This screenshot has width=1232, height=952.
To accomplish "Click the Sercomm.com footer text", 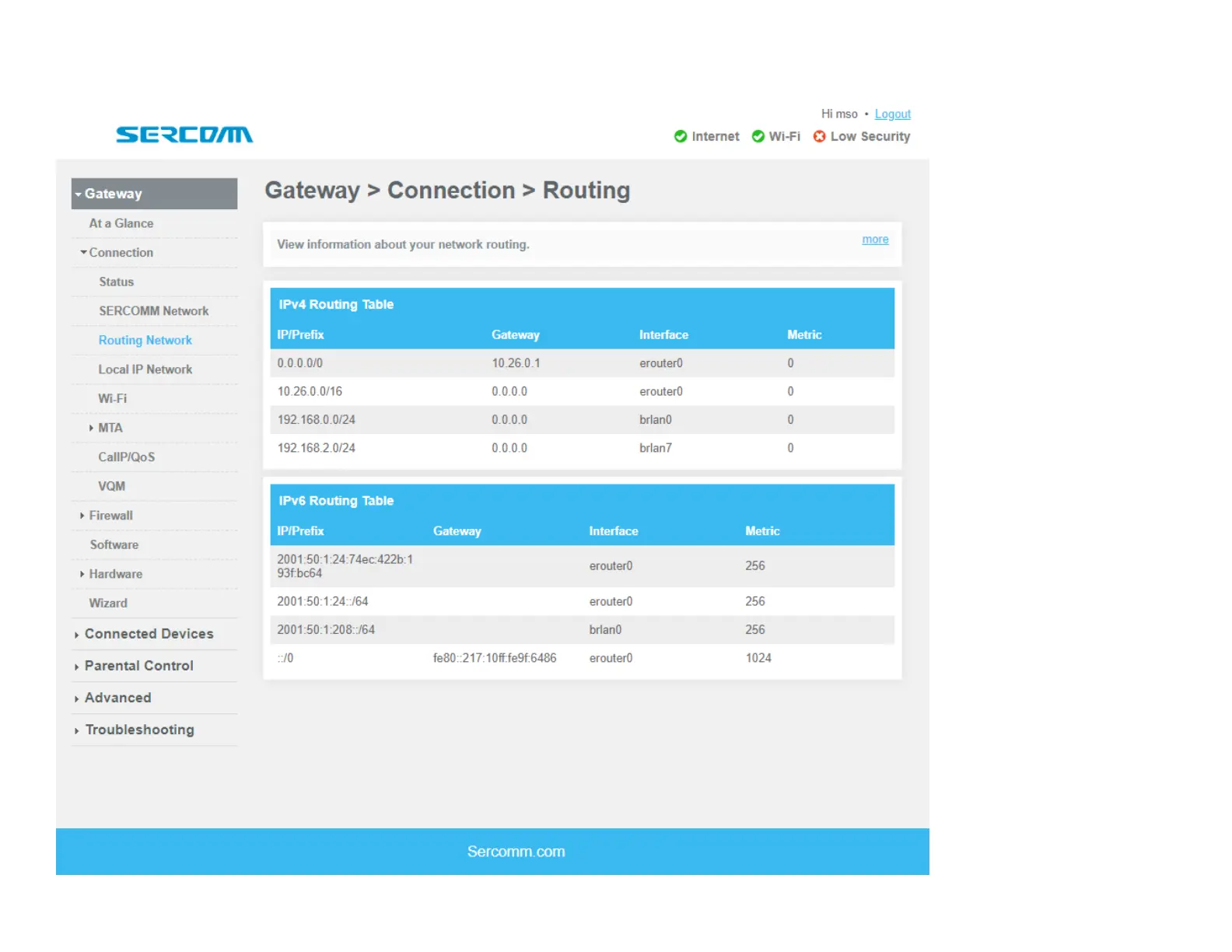I will click(516, 852).
